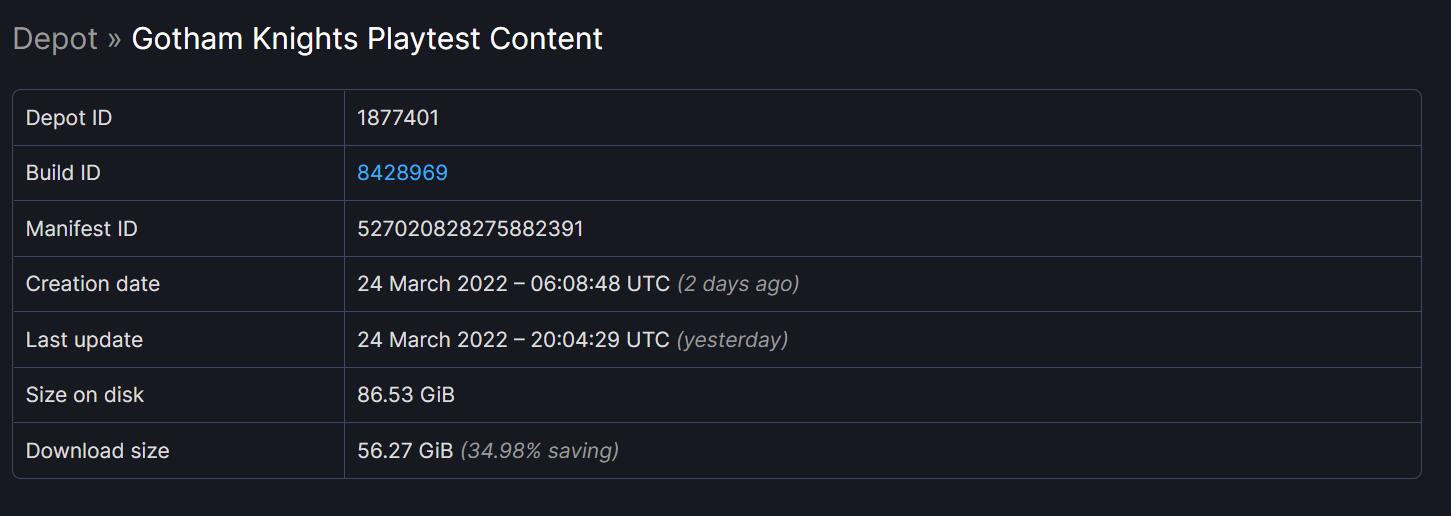Click the » breadcrumb separator
Viewport: 1451px width, 516px height.
click(114, 39)
